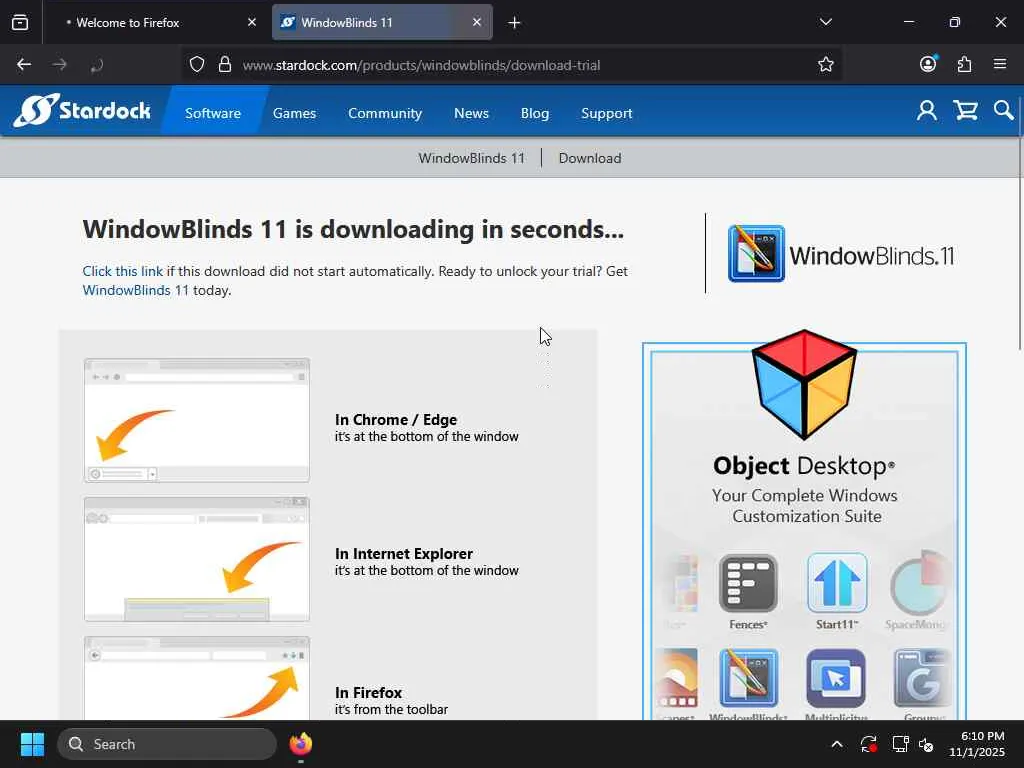
Task: Open the Games menu
Action: tap(295, 113)
